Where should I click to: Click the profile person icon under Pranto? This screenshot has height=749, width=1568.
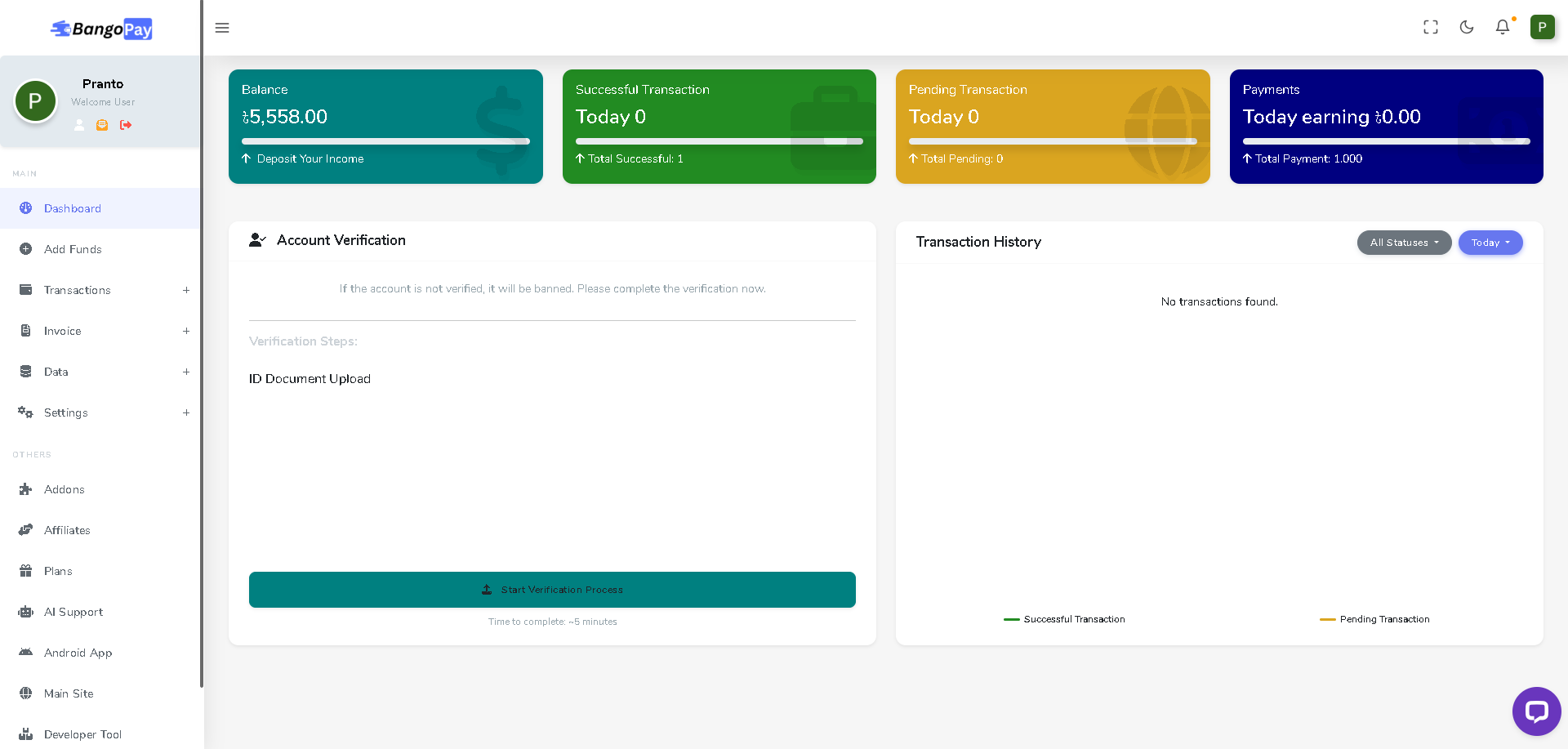(x=79, y=125)
